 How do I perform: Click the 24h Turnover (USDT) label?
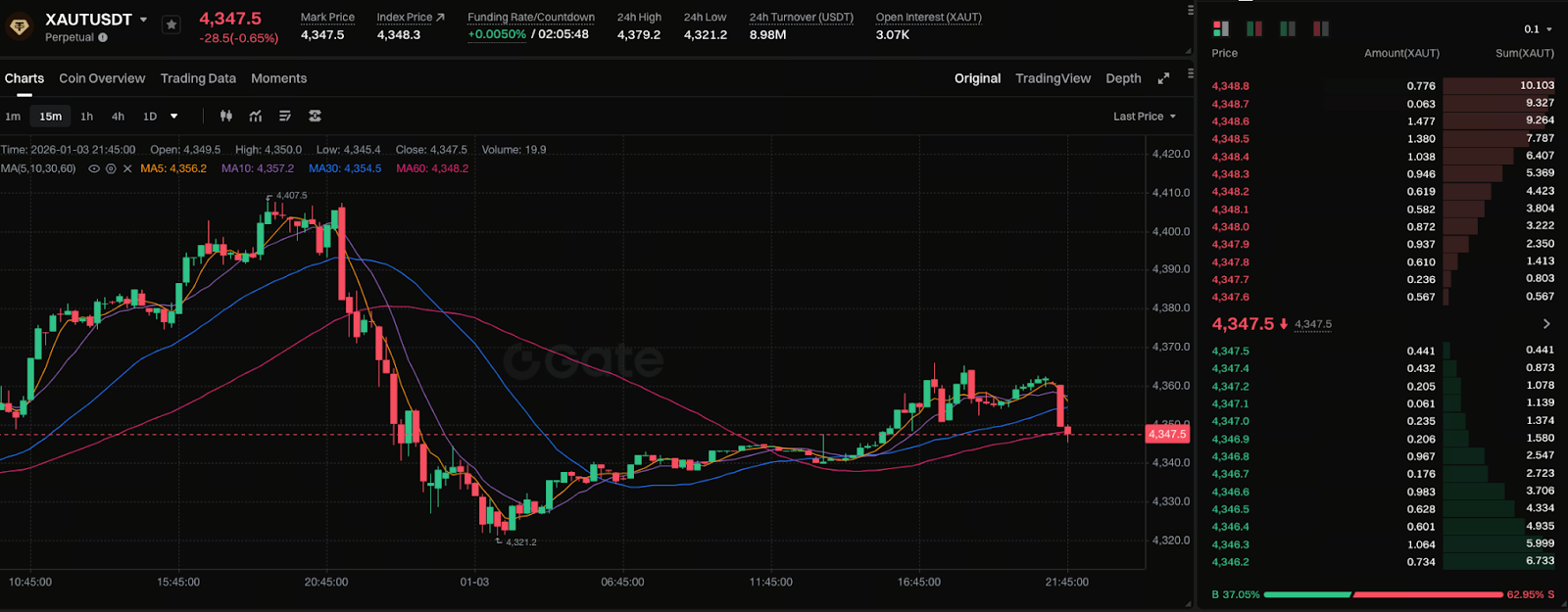802,18
